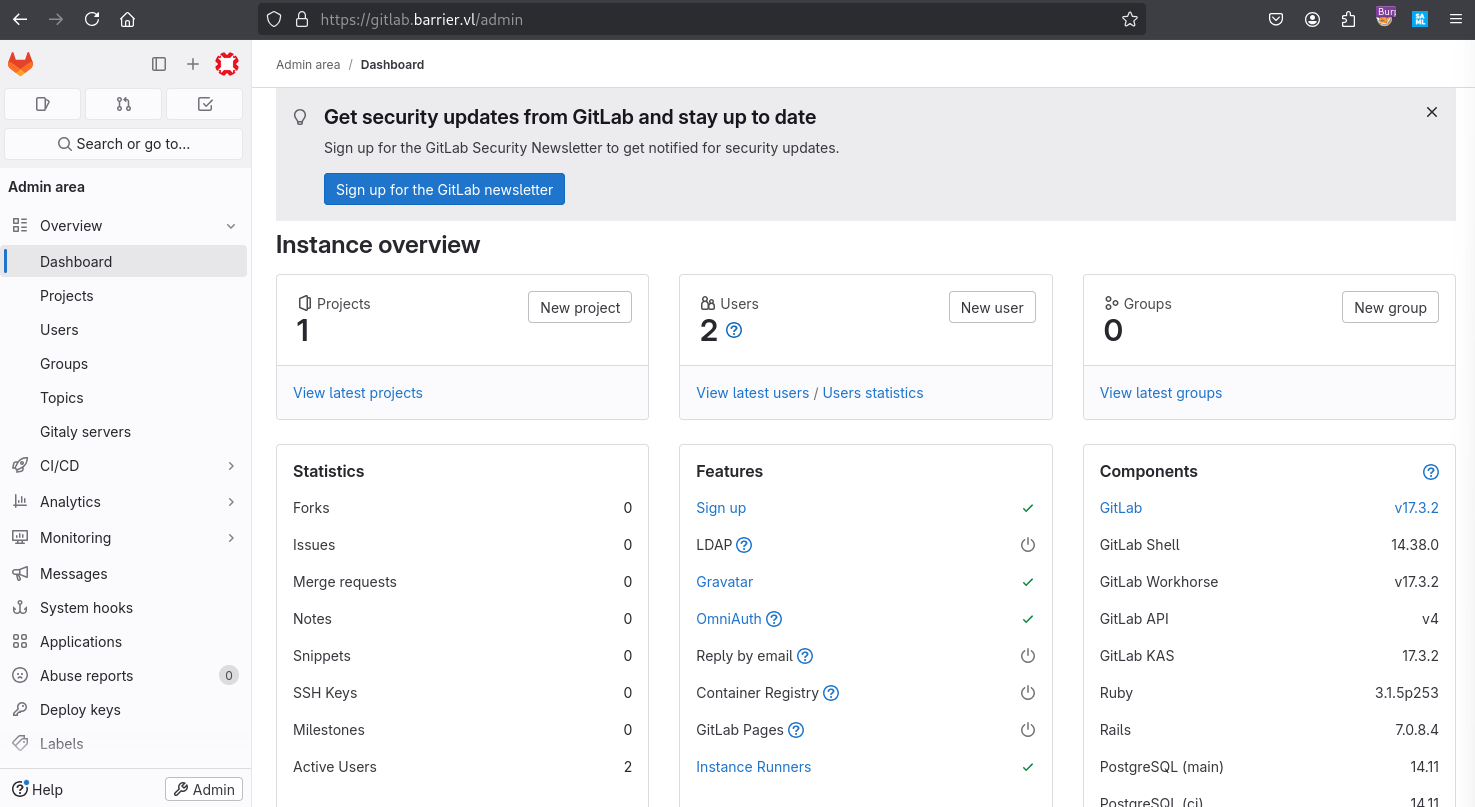
Task: Open the browser extensions puzzle icon
Action: 1348,19
